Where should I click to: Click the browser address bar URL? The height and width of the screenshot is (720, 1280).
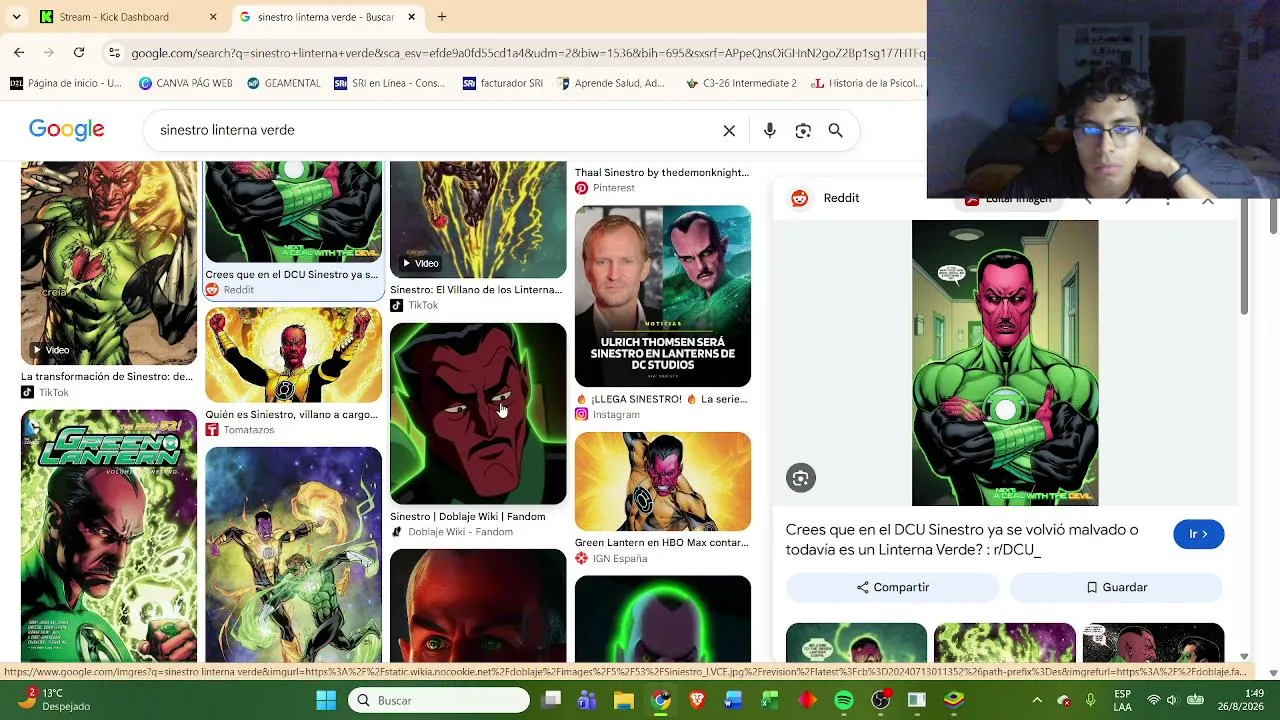tap(527, 53)
